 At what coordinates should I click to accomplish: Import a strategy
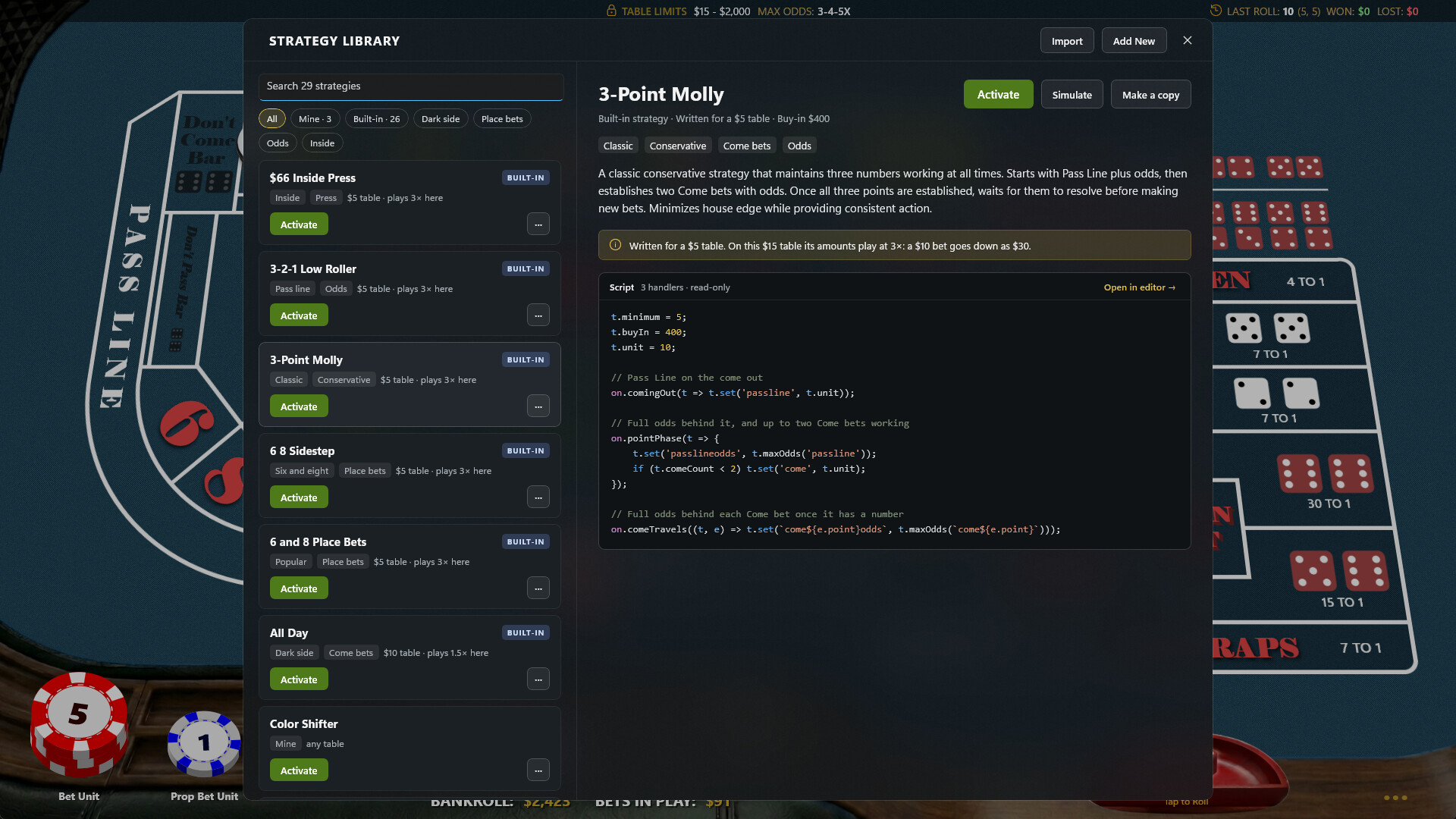1067,41
